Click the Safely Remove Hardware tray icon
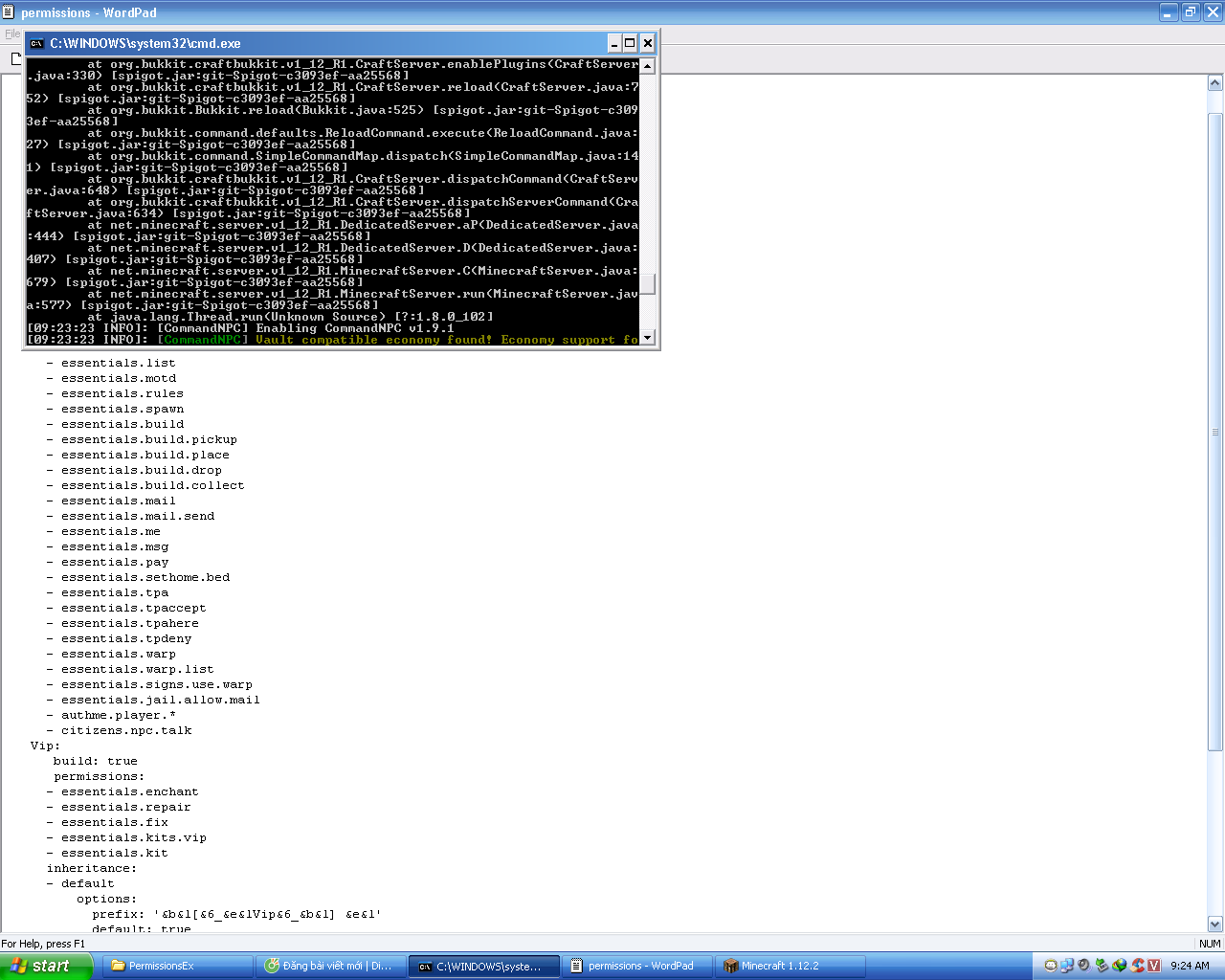This screenshot has height=980, width=1225. (1102, 966)
